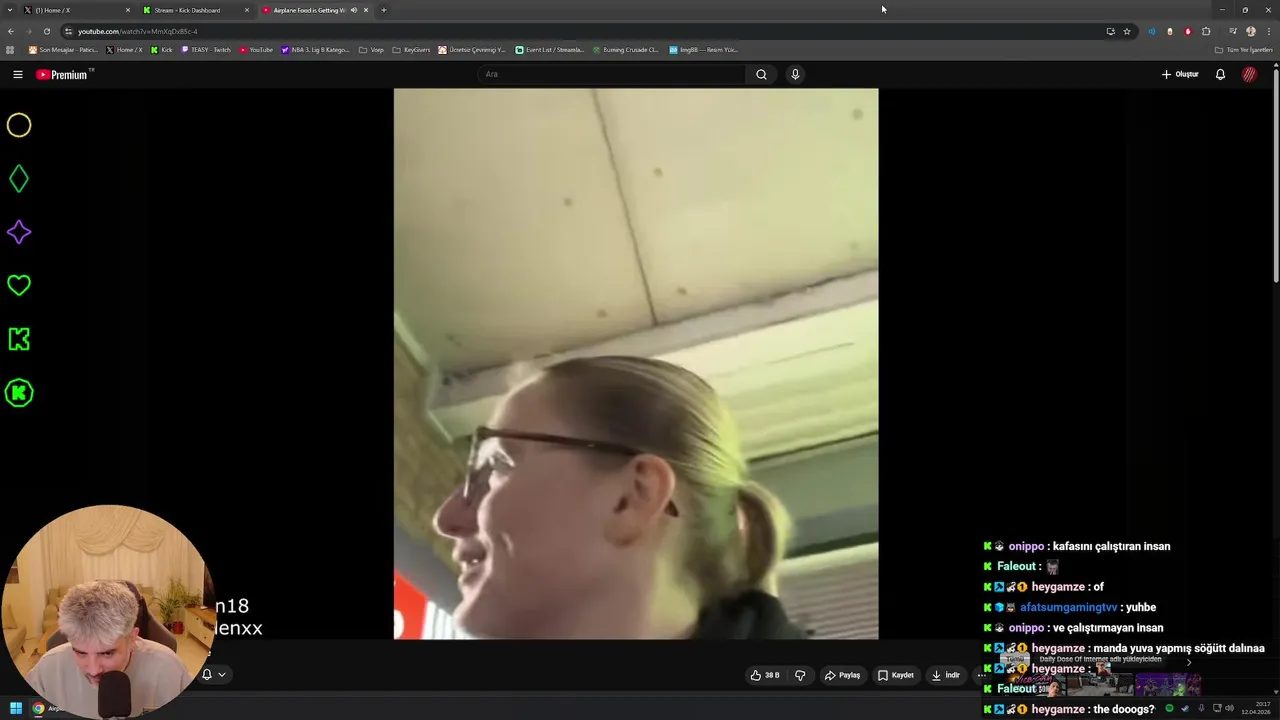
Task: Click the yellow circle overlay icon
Action: 19,125
